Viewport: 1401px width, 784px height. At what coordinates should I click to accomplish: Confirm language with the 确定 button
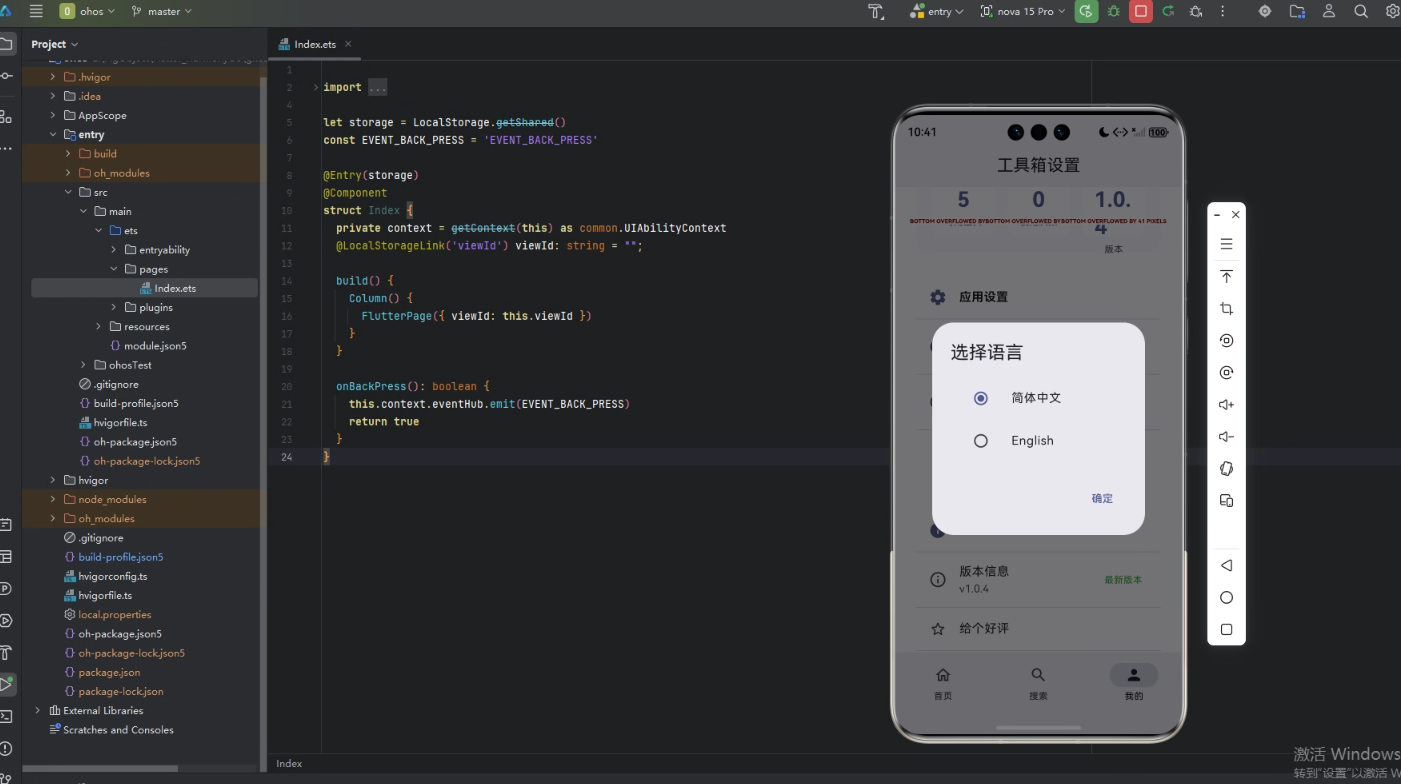(1101, 498)
